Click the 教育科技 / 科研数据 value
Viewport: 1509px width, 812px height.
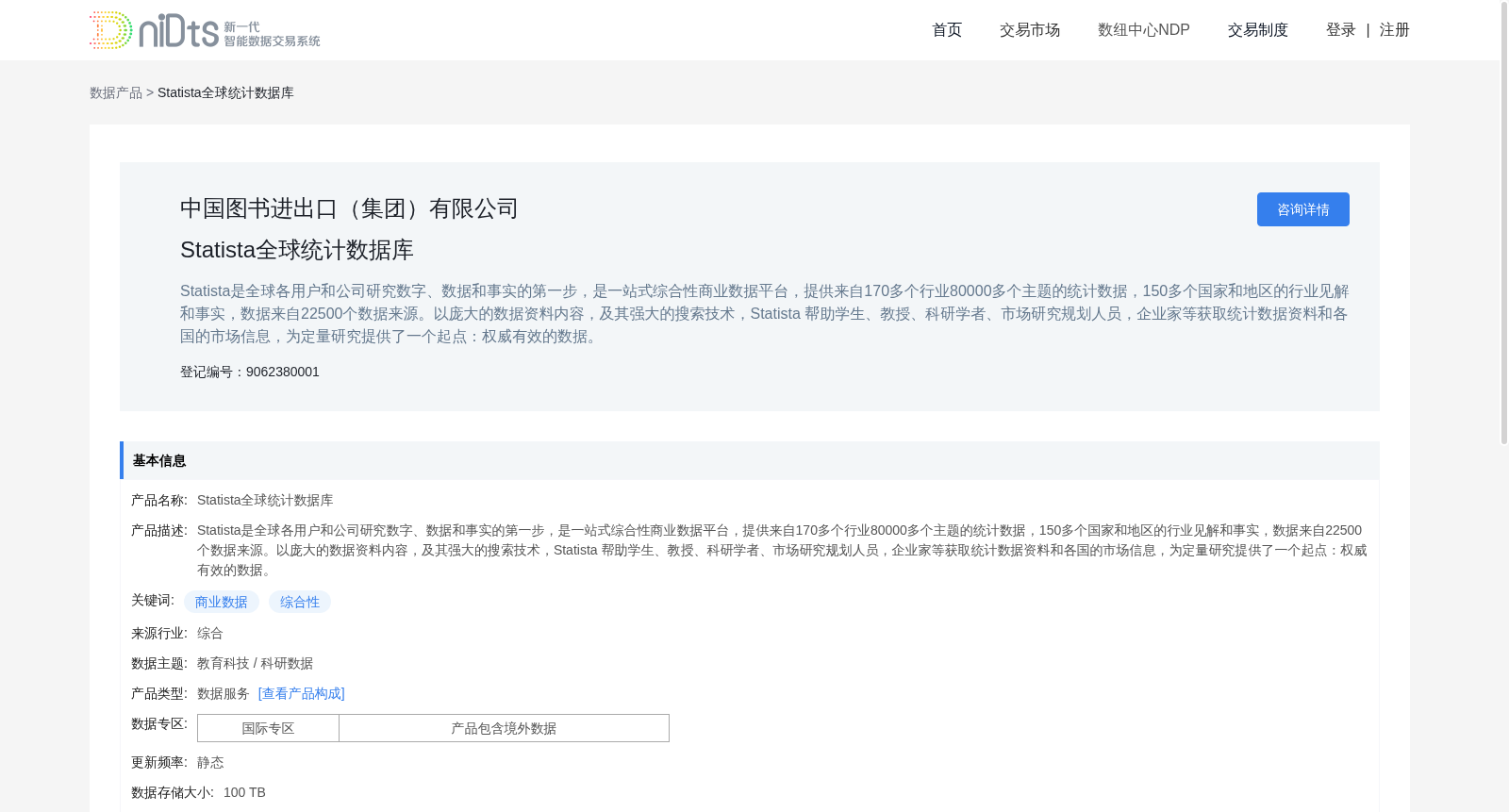point(255,663)
